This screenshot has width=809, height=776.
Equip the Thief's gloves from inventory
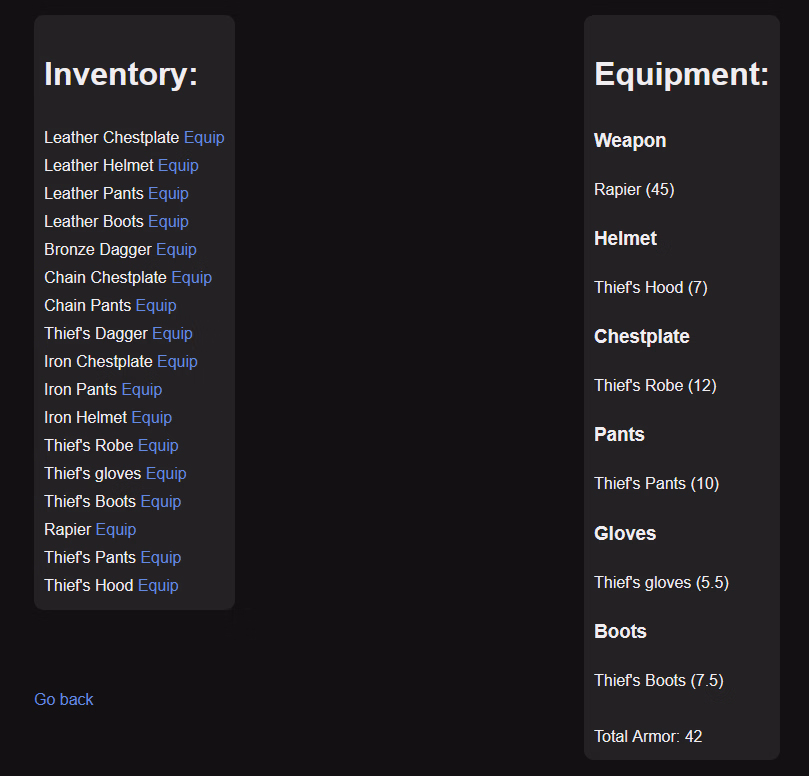pos(166,474)
